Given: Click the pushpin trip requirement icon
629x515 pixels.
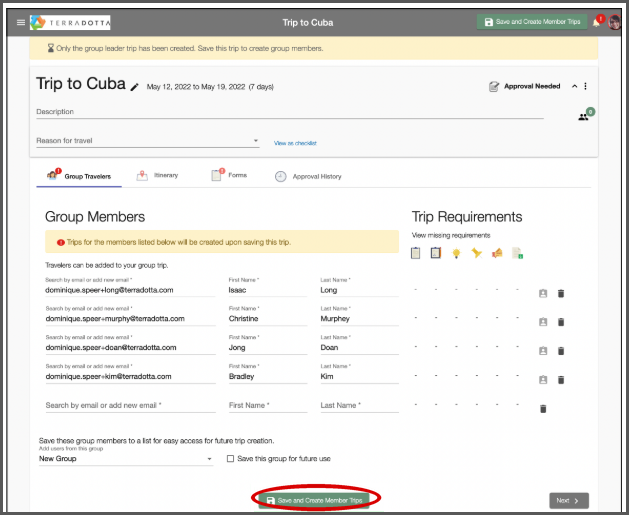Looking at the screenshot, I should pos(476,253).
